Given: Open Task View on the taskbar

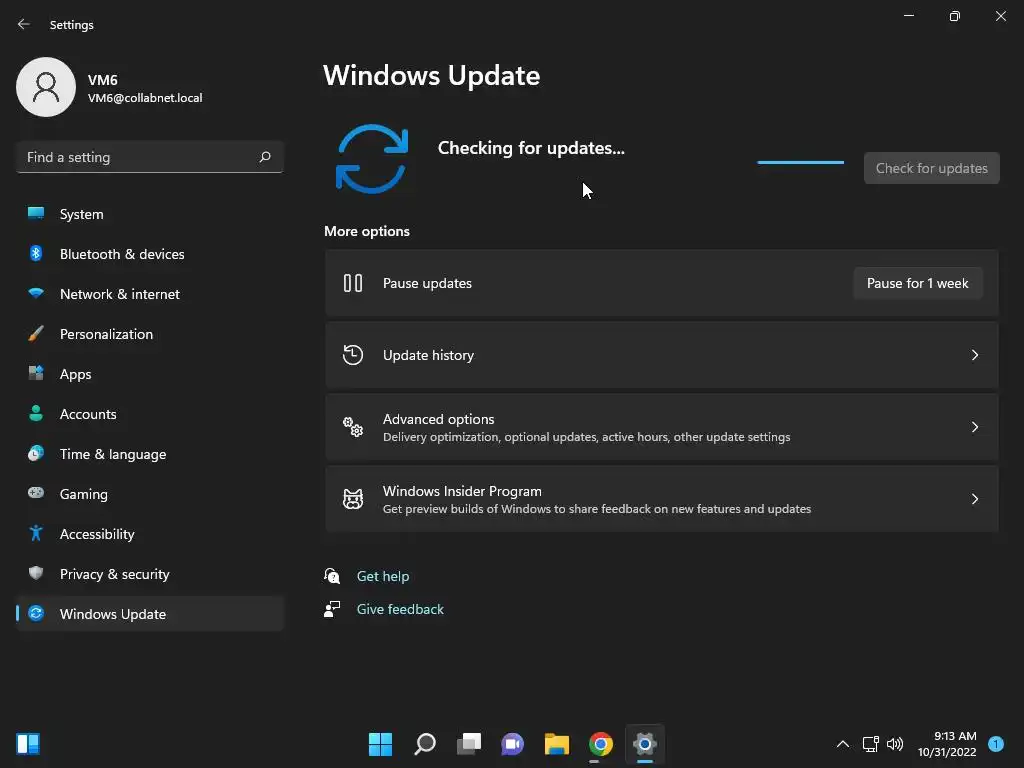Looking at the screenshot, I should coord(468,744).
